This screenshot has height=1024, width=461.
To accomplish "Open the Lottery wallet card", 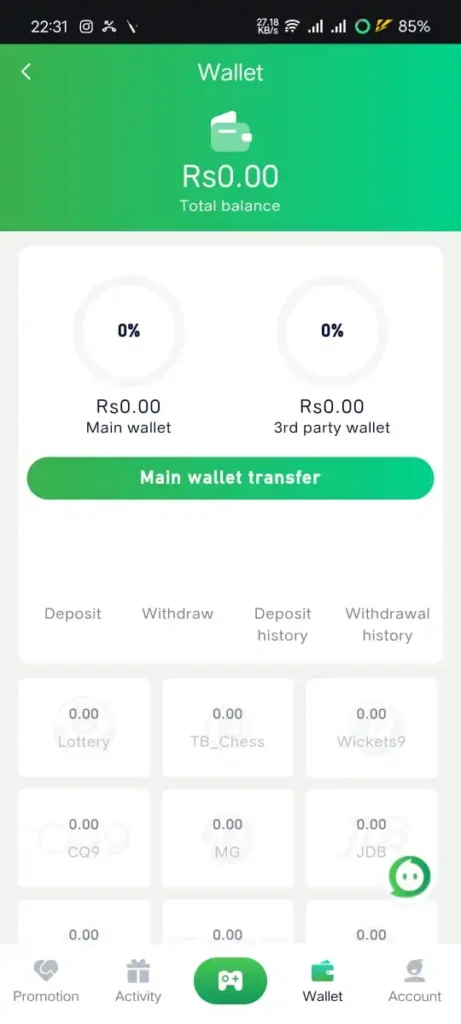I will click(x=84, y=728).
